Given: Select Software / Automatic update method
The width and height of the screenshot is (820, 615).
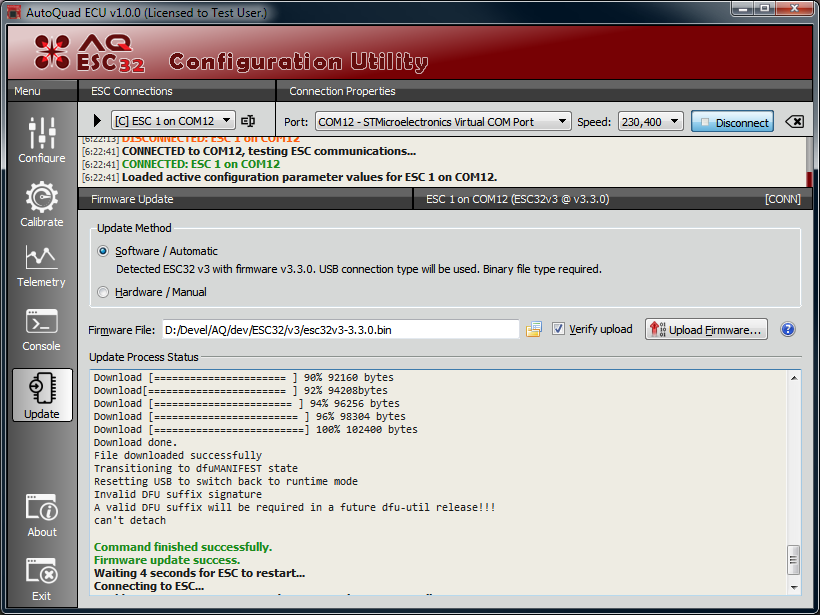Looking at the screenshot, I should pos(103,251).
